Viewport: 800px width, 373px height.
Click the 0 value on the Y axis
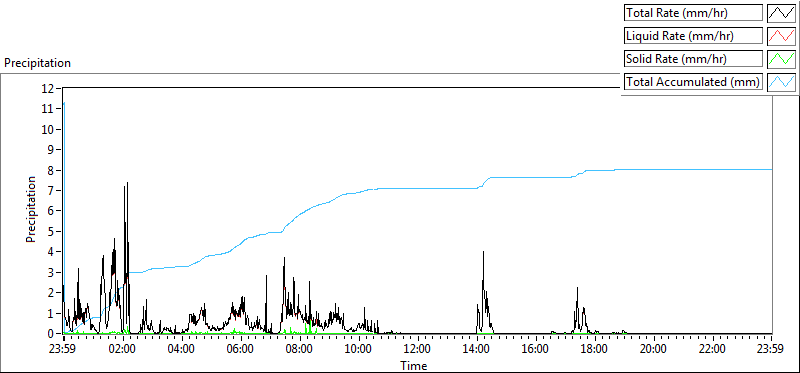click(52, 334)
